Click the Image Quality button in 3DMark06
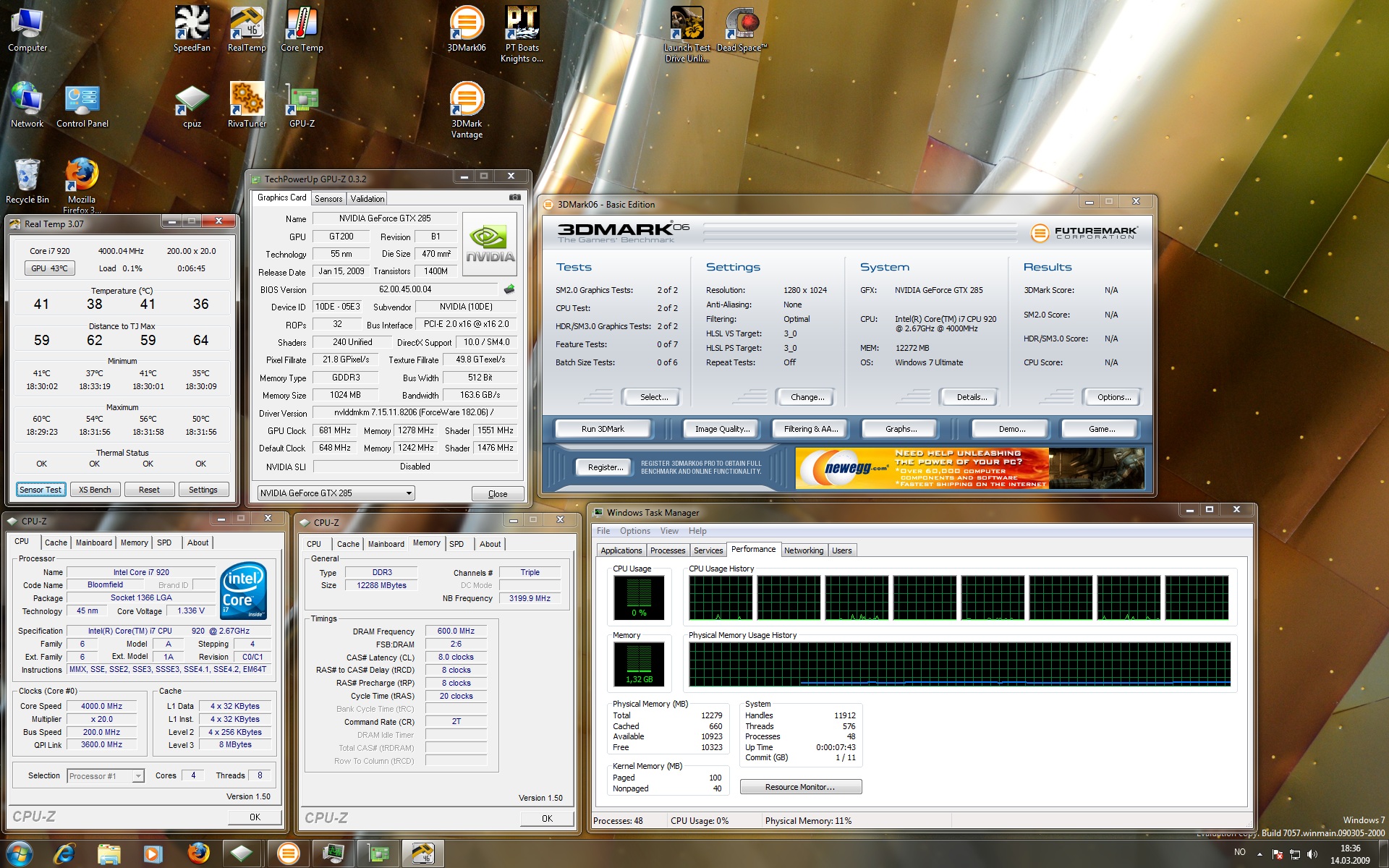 coord(722,429)
